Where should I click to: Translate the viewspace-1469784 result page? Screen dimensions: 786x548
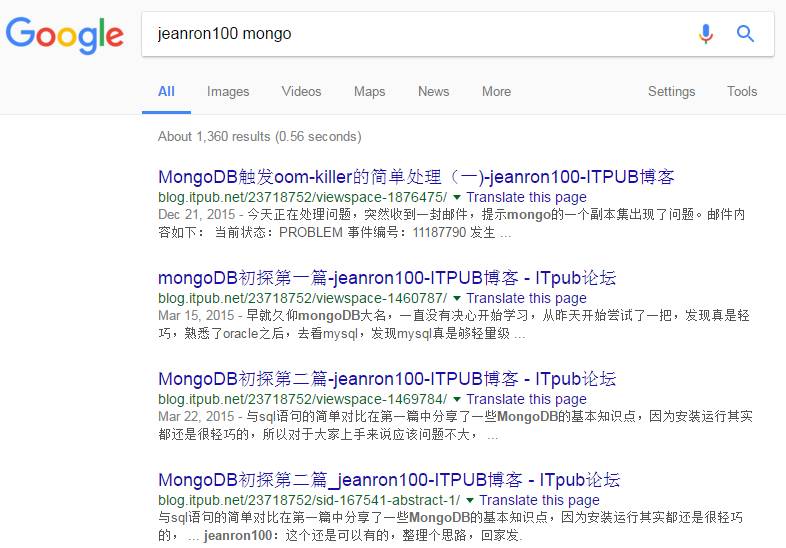tap(526, 399)
